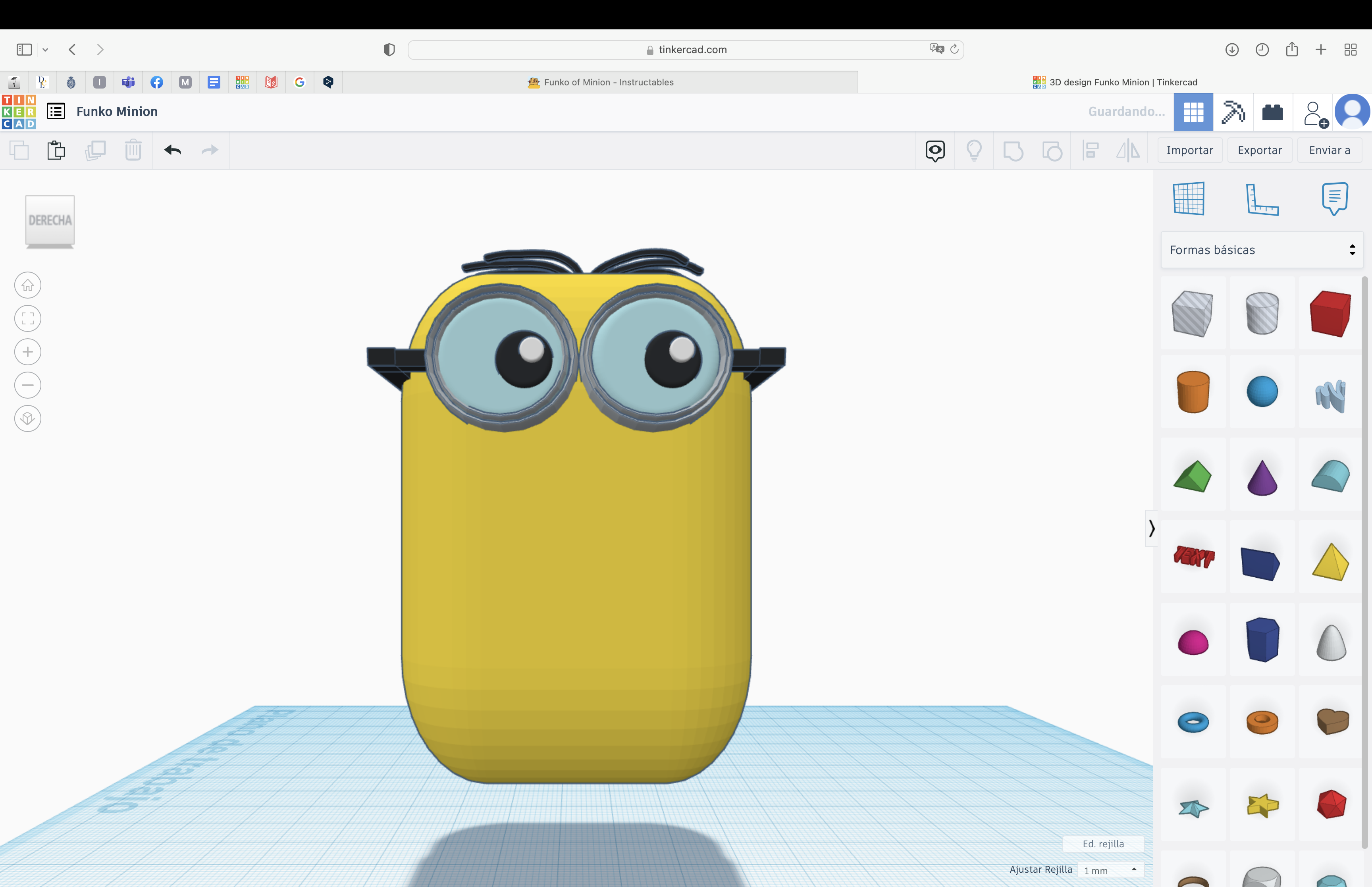This screenshot has height=887, width=1372.
Task: Switch to Funko of Minion Instructables tab
Action: [x=601, y=82]
